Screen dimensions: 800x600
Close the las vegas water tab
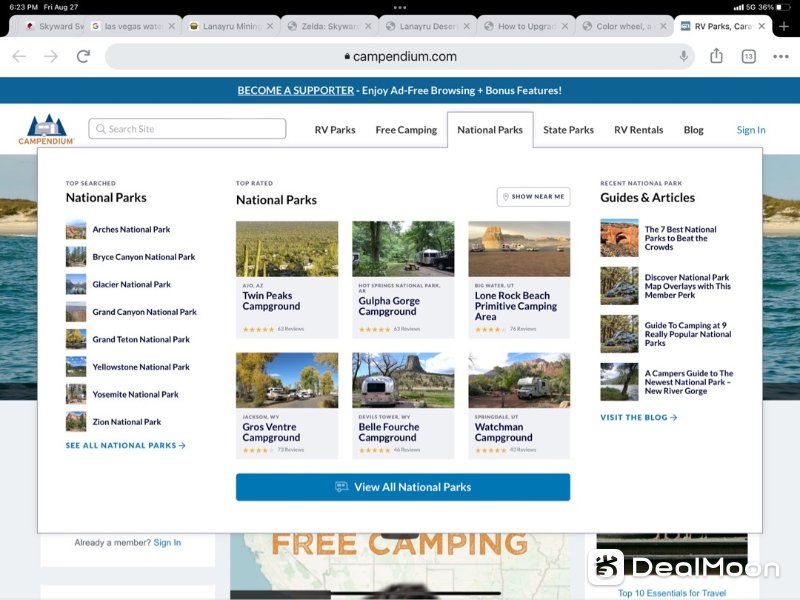[x=171, y=26]
